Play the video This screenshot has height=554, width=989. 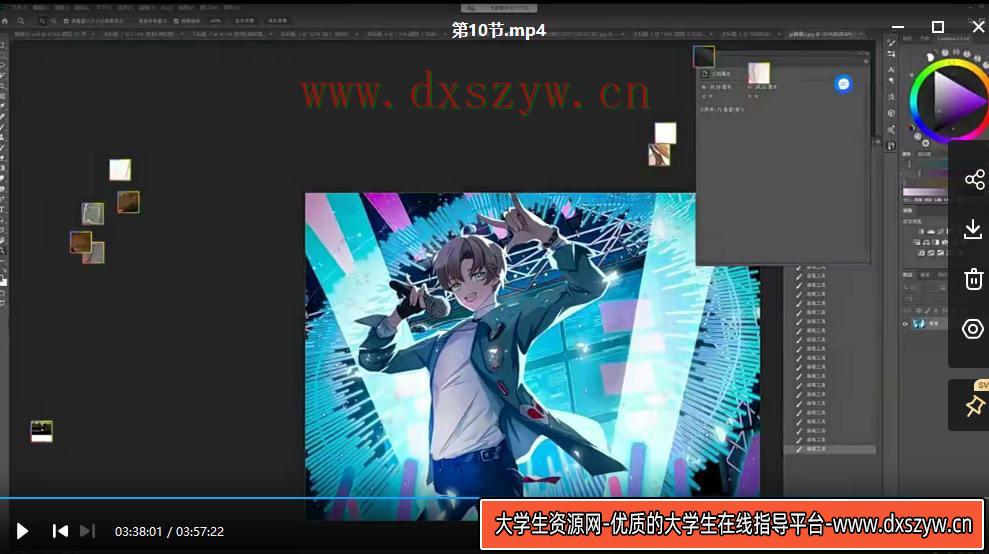pos(22,531)
